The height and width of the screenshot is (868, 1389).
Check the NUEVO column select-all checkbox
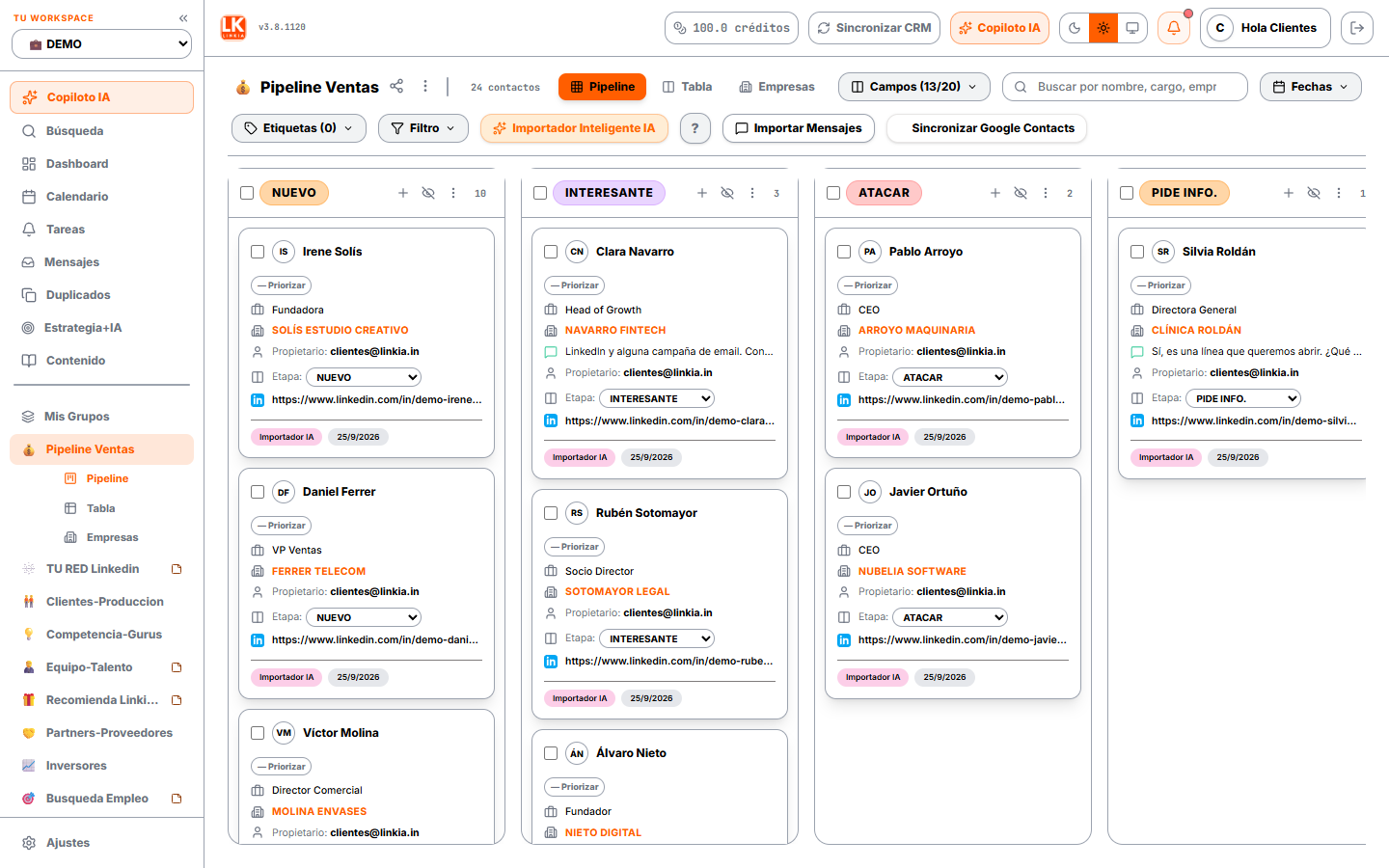coord(247,193)
